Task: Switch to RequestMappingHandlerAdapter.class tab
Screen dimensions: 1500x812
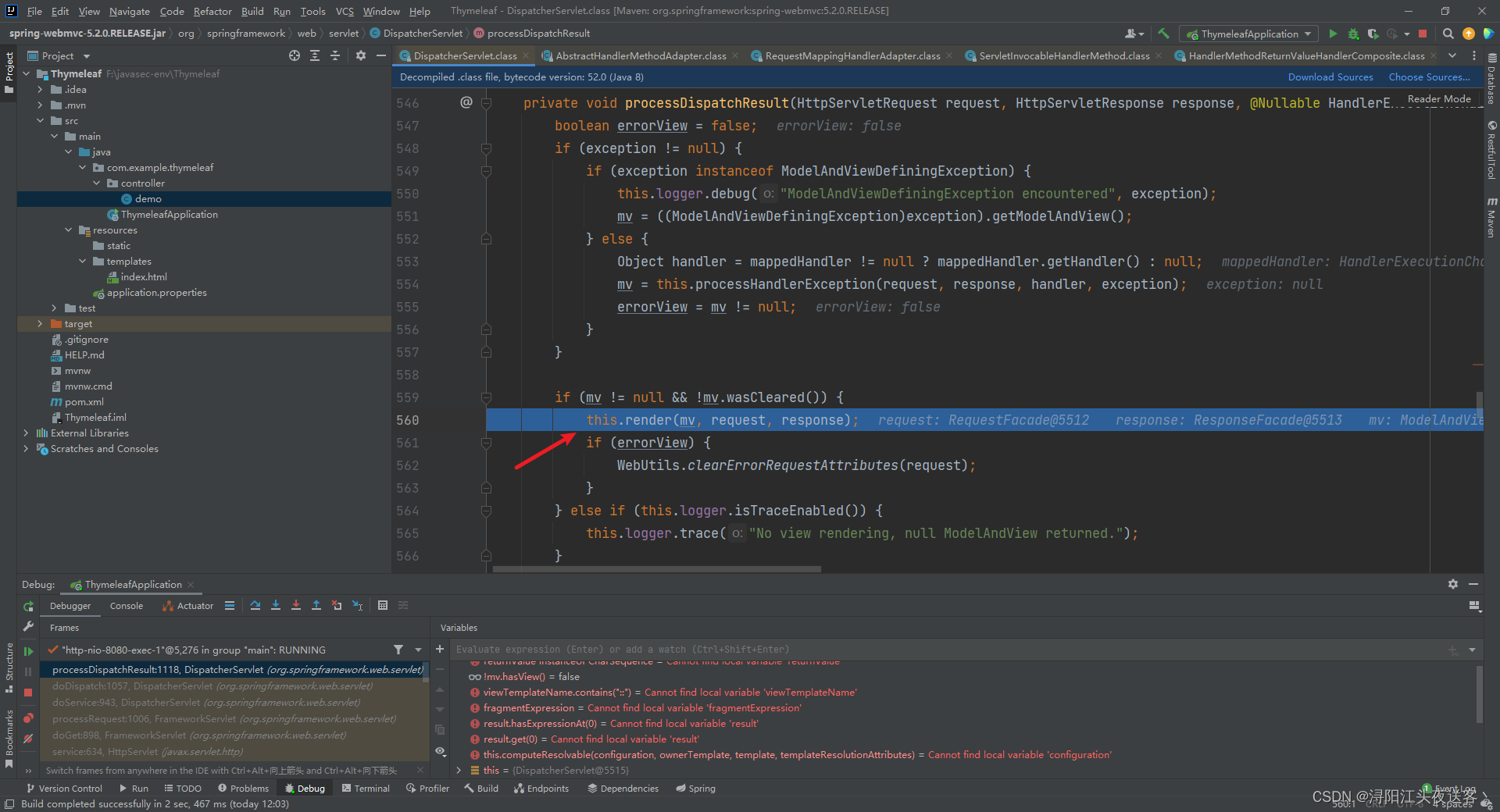Action: pos(852,56)
